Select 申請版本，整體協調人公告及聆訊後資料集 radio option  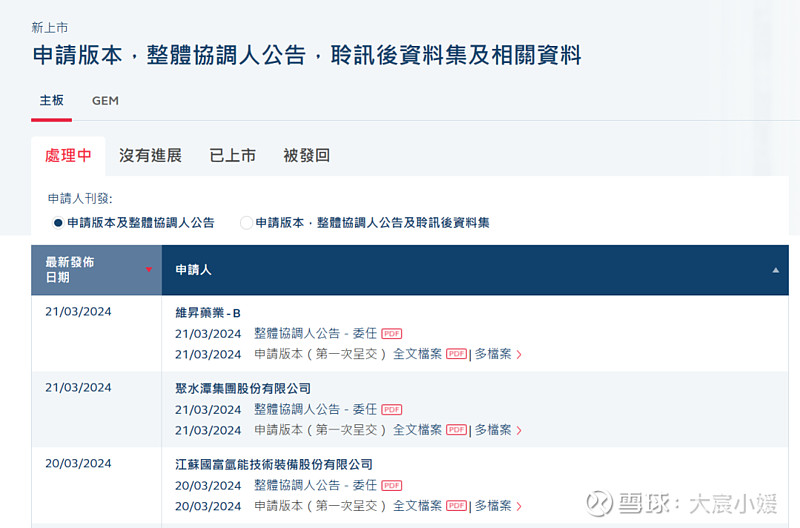[246, 223]
